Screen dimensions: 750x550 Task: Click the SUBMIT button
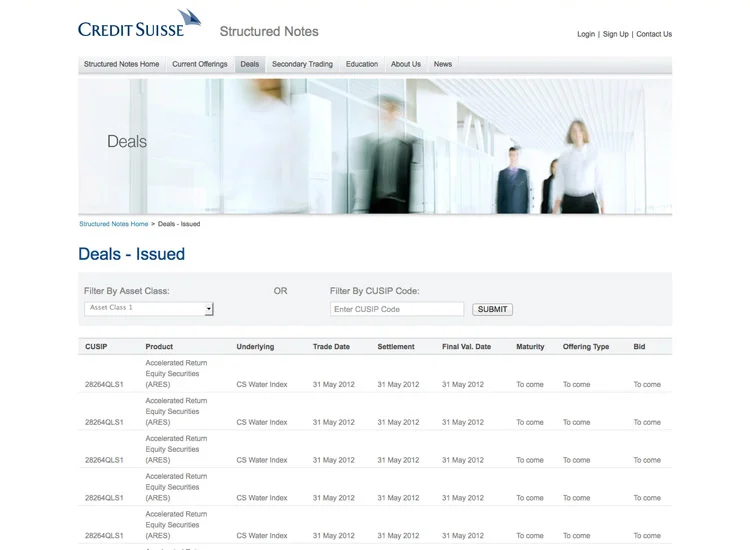tap(492, 309)
